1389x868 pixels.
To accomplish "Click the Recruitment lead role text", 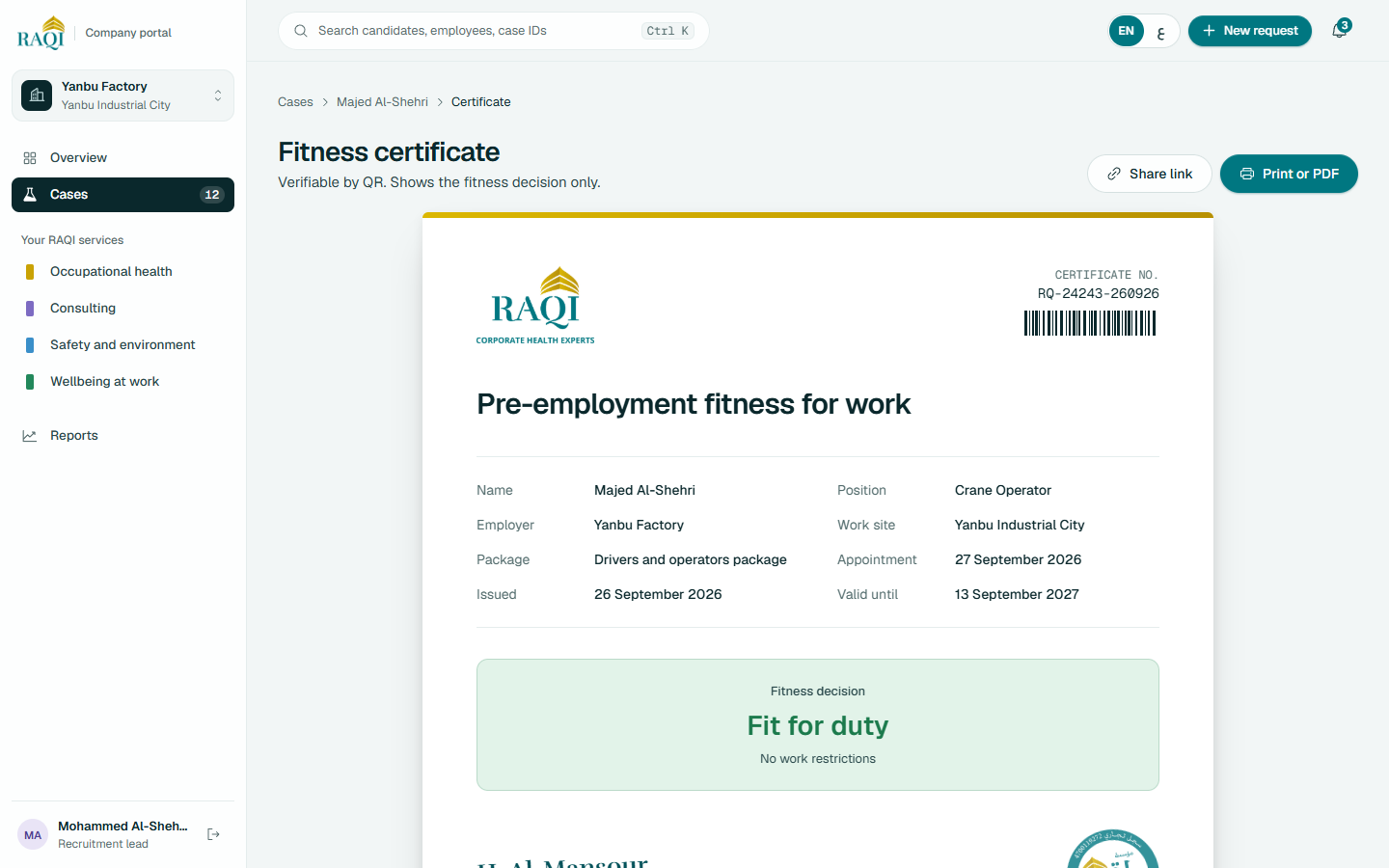I will click(x=103, y=844).
